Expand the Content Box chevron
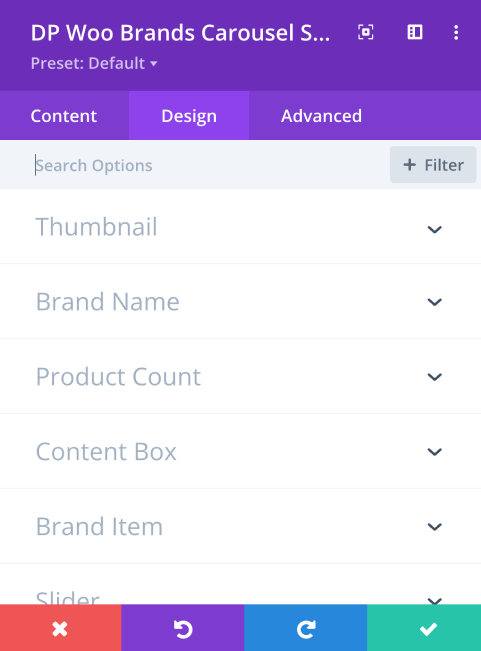Image resolution: width=481 pixels, height=651 pixels. pyautogui.click(x=435, y=452)
